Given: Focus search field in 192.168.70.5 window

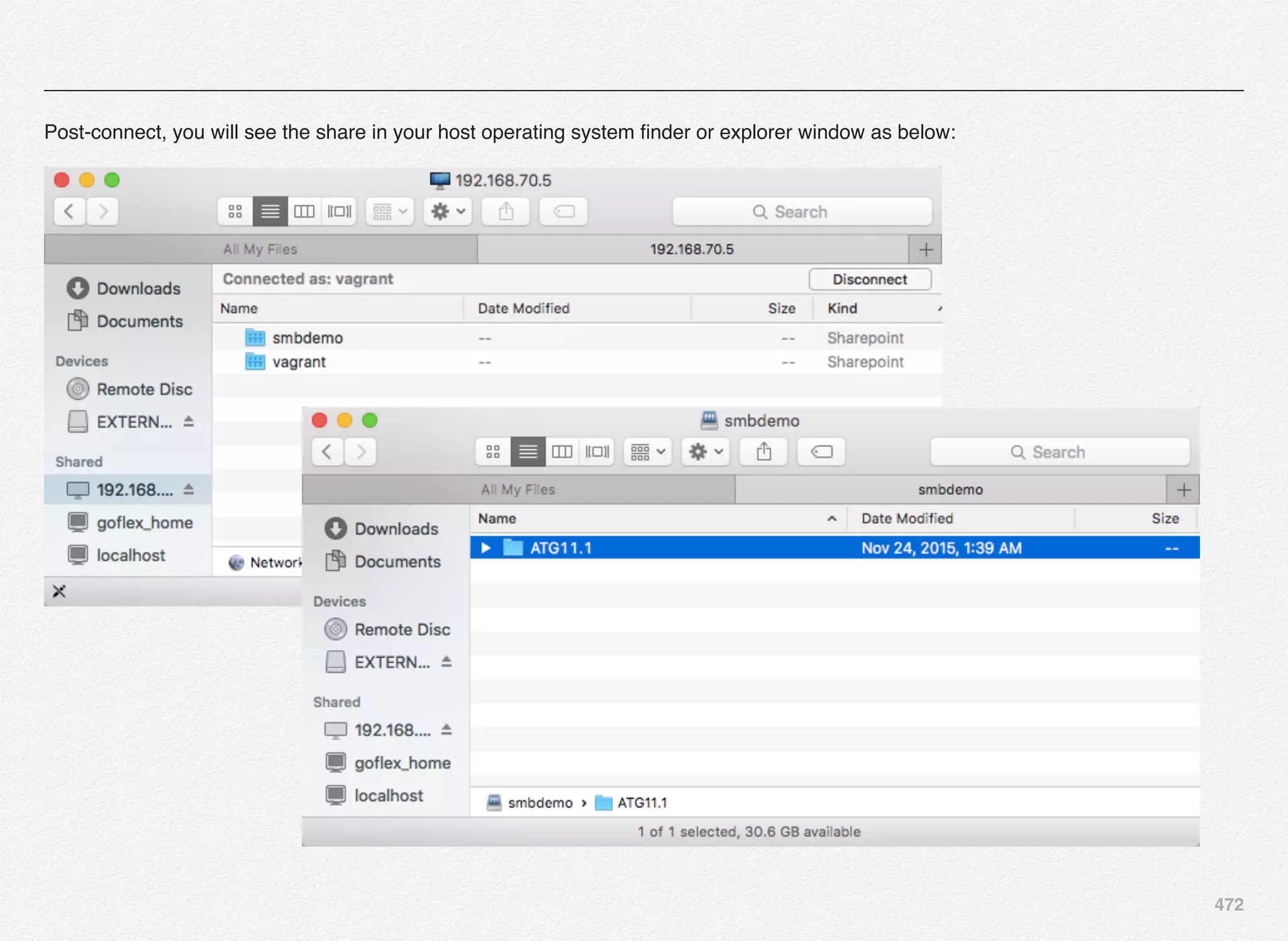Looking at the screenshot, I should click(802, 212).
